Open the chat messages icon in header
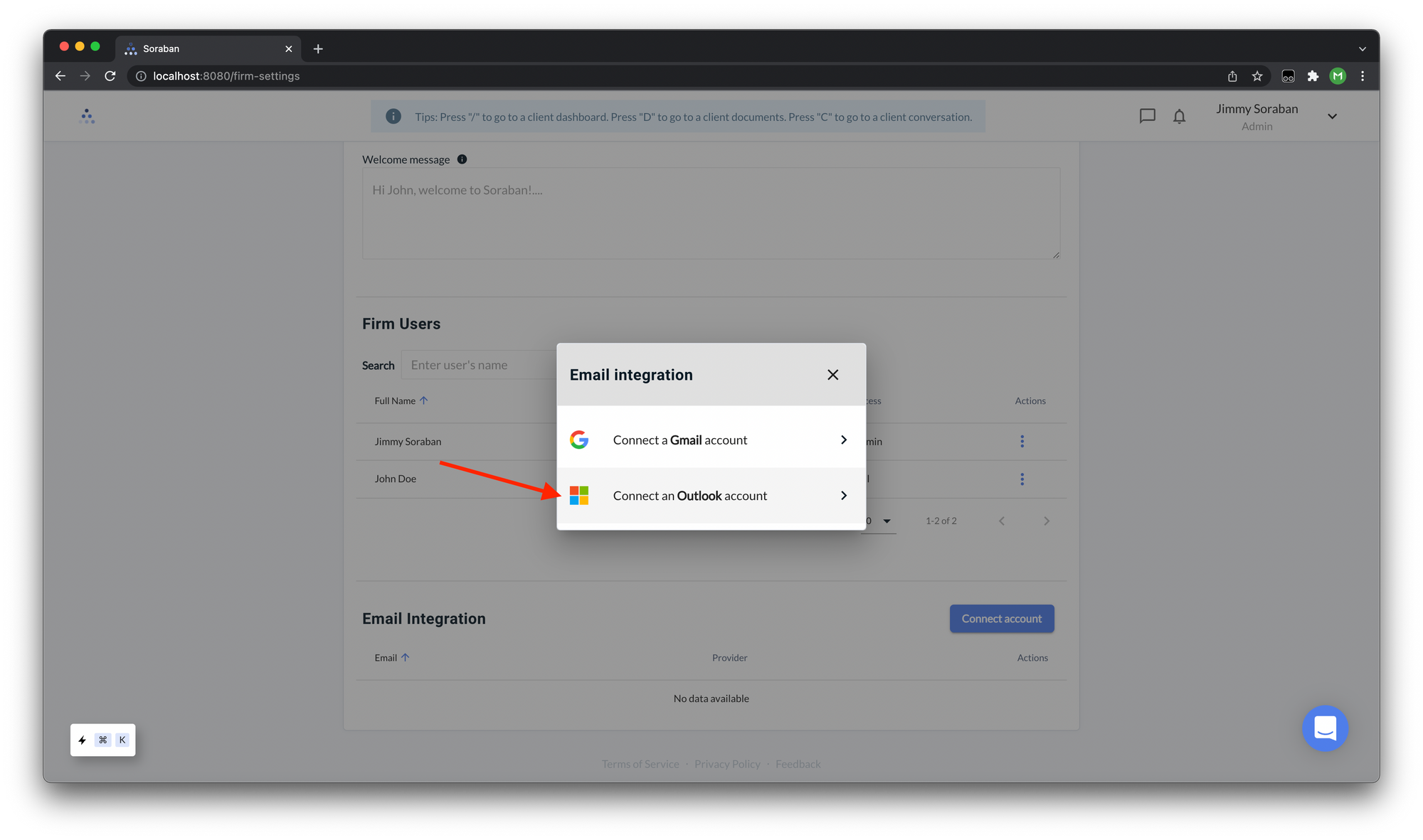The width and height of the screenshot is (1423, 840). coord(1147,116)
